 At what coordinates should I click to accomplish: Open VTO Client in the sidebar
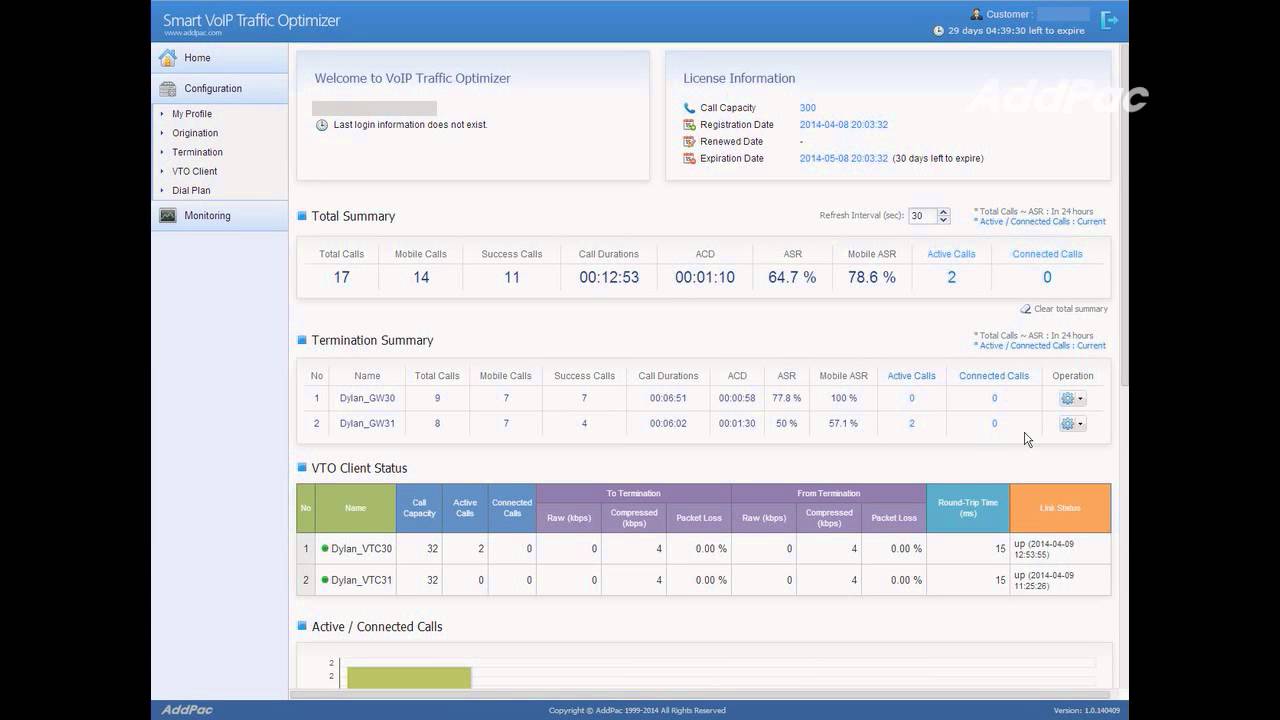point(194,171)
